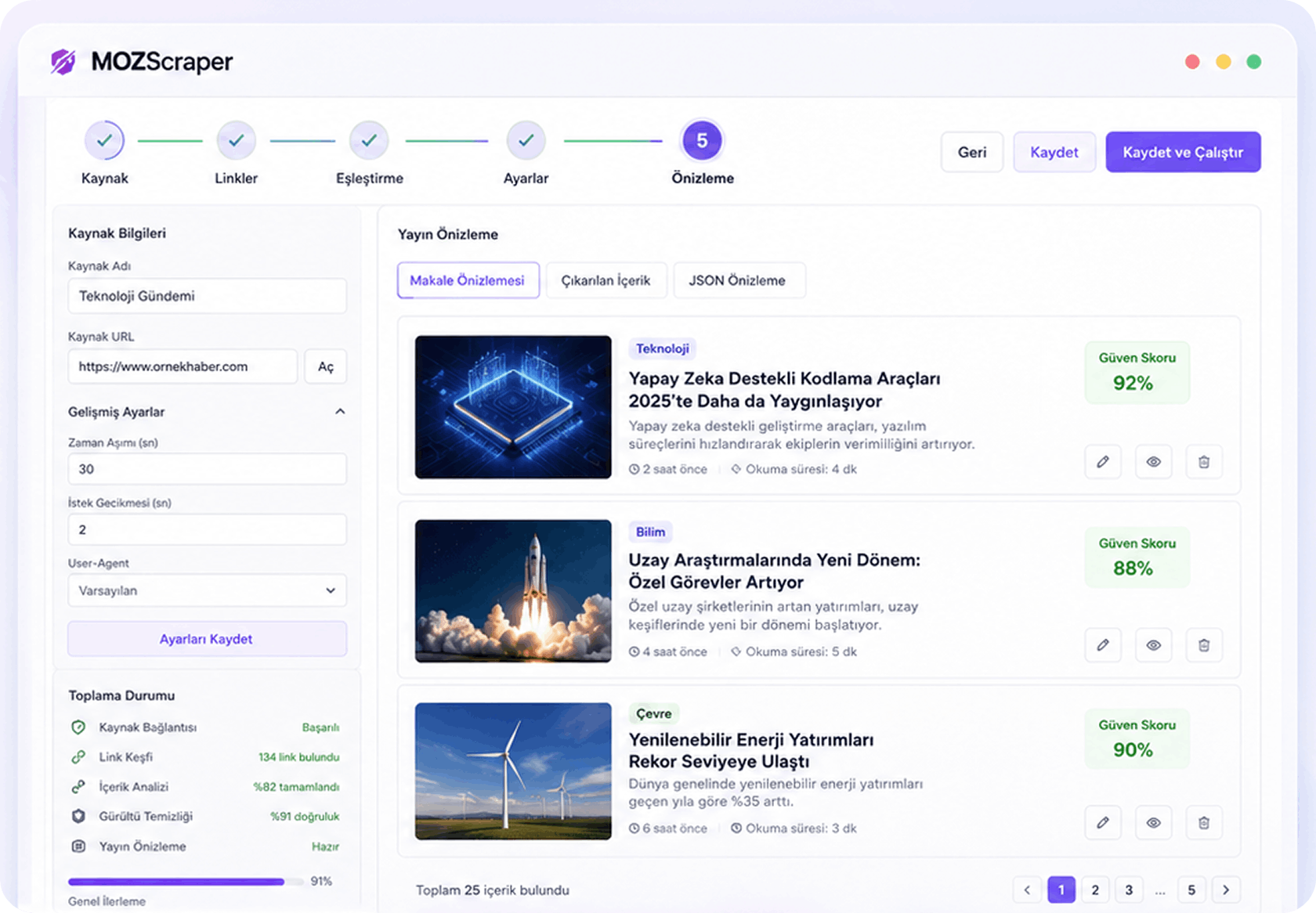Click the Link Keşfi chain icon

point(78,757)
